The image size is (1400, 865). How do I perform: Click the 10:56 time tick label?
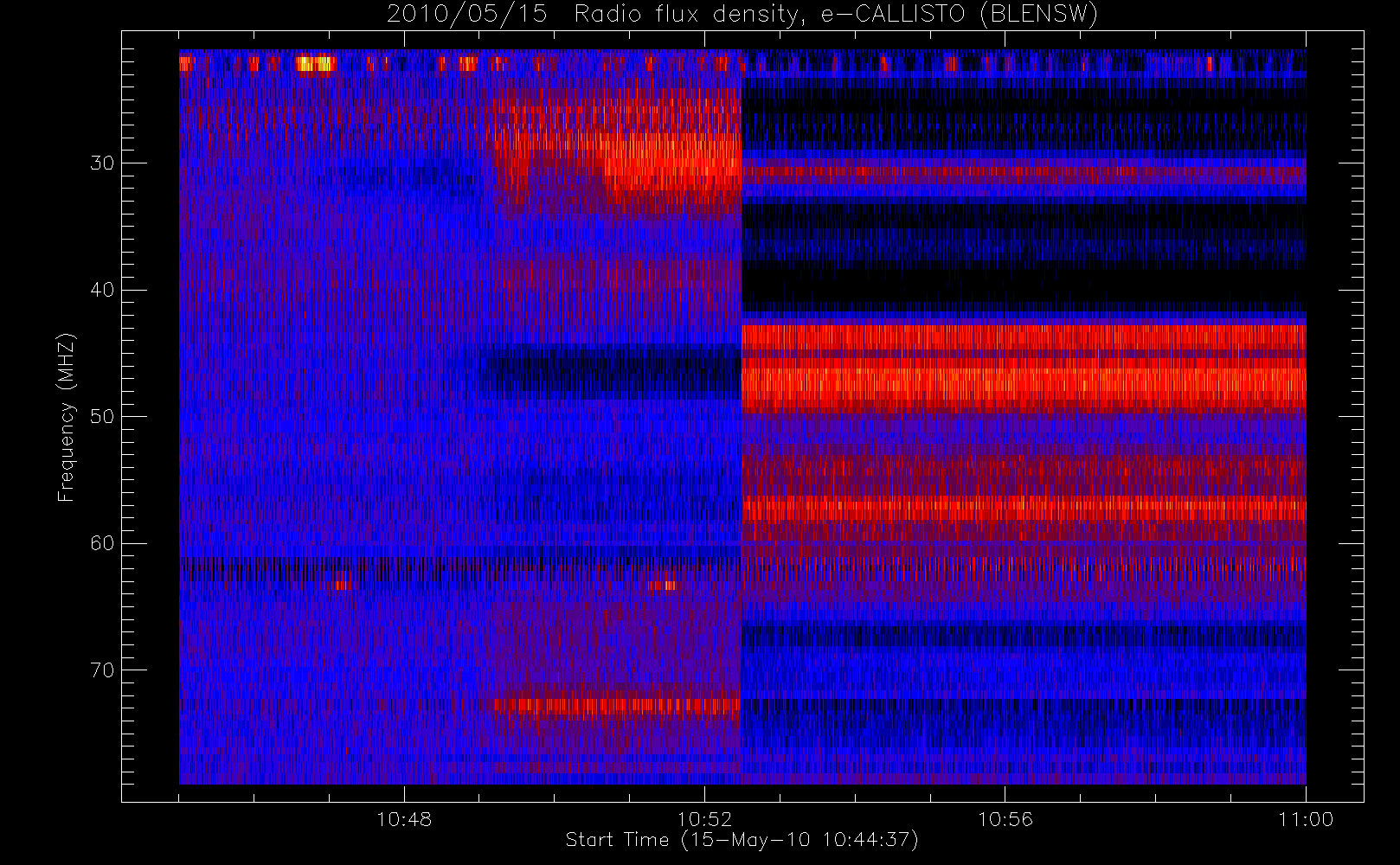tap(1005, 819)
